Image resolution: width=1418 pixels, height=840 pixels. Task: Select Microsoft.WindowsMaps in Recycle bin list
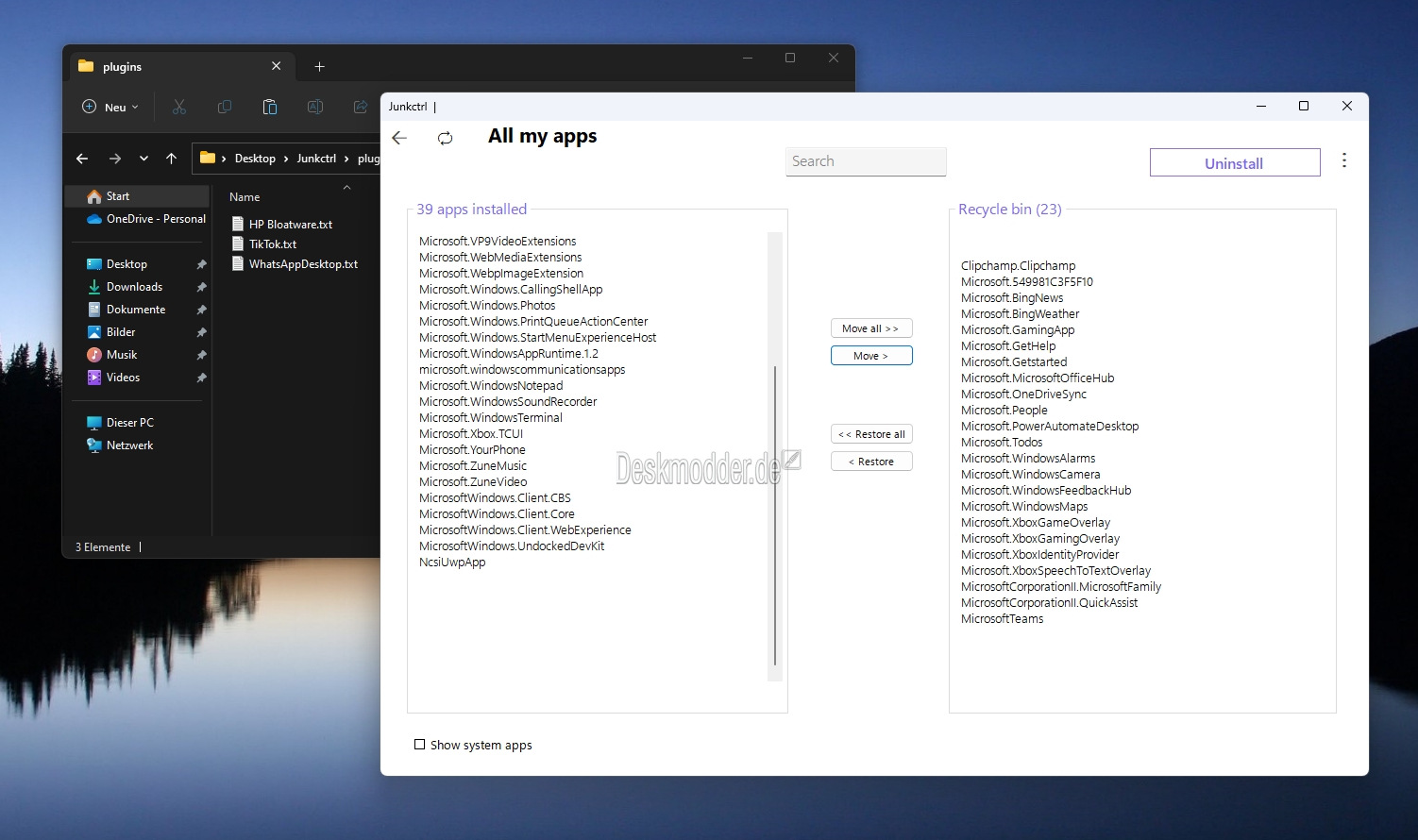(x=1024, y=507)
